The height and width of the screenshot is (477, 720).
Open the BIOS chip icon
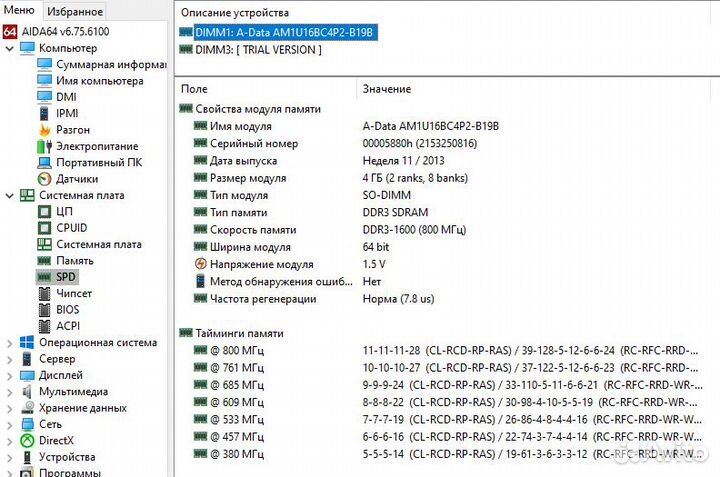tap(44, 310)
